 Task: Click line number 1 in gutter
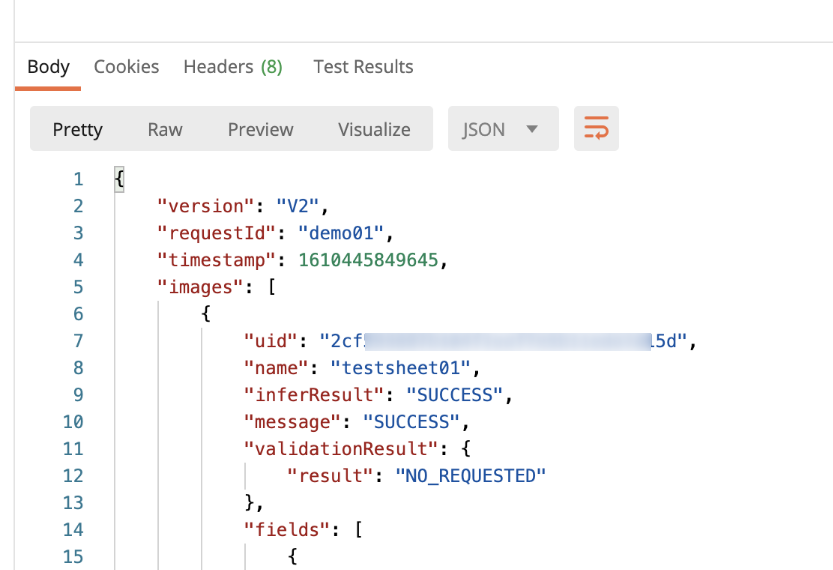77,179
